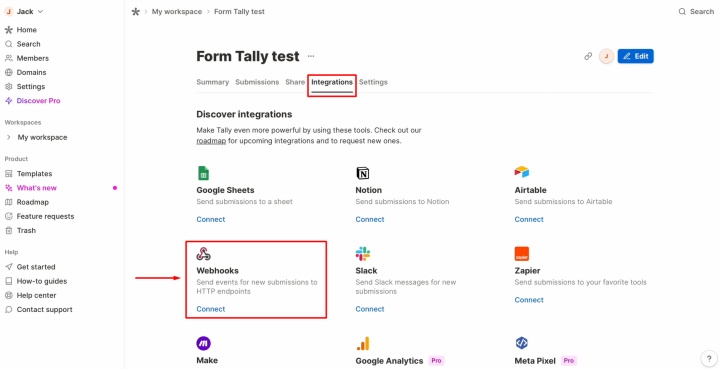Click the Google Sheets icon
Screen dimensions: 720x369
click(x=203, y=173)
